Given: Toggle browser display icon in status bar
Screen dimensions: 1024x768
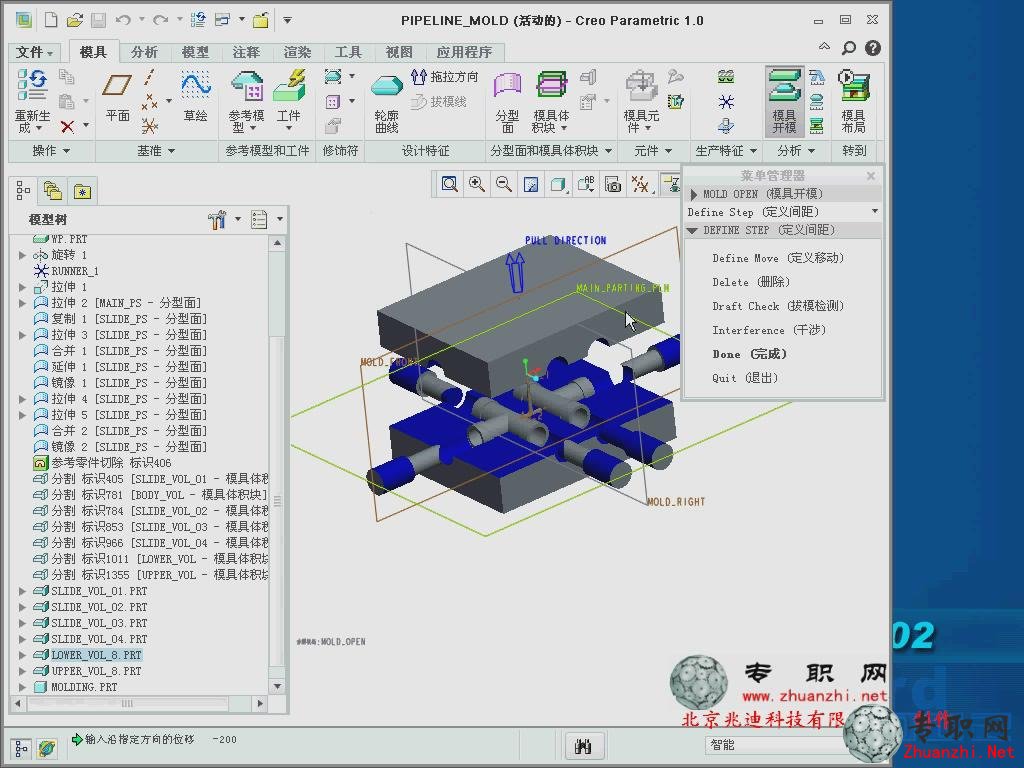Looking at the screenshot, I should point(46,748).
